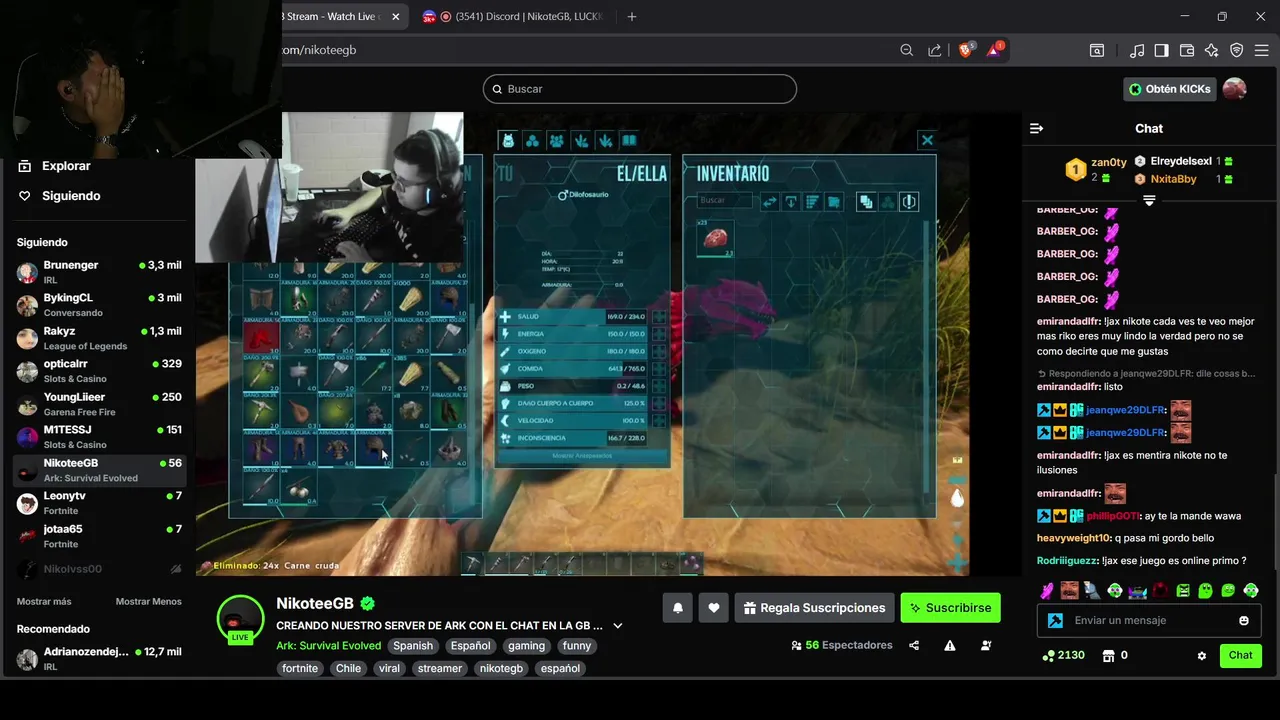This screenshot has width=1280, height=720.
Task: Open the Brave Rewards triangle icon
Action: tap(996, 49)
